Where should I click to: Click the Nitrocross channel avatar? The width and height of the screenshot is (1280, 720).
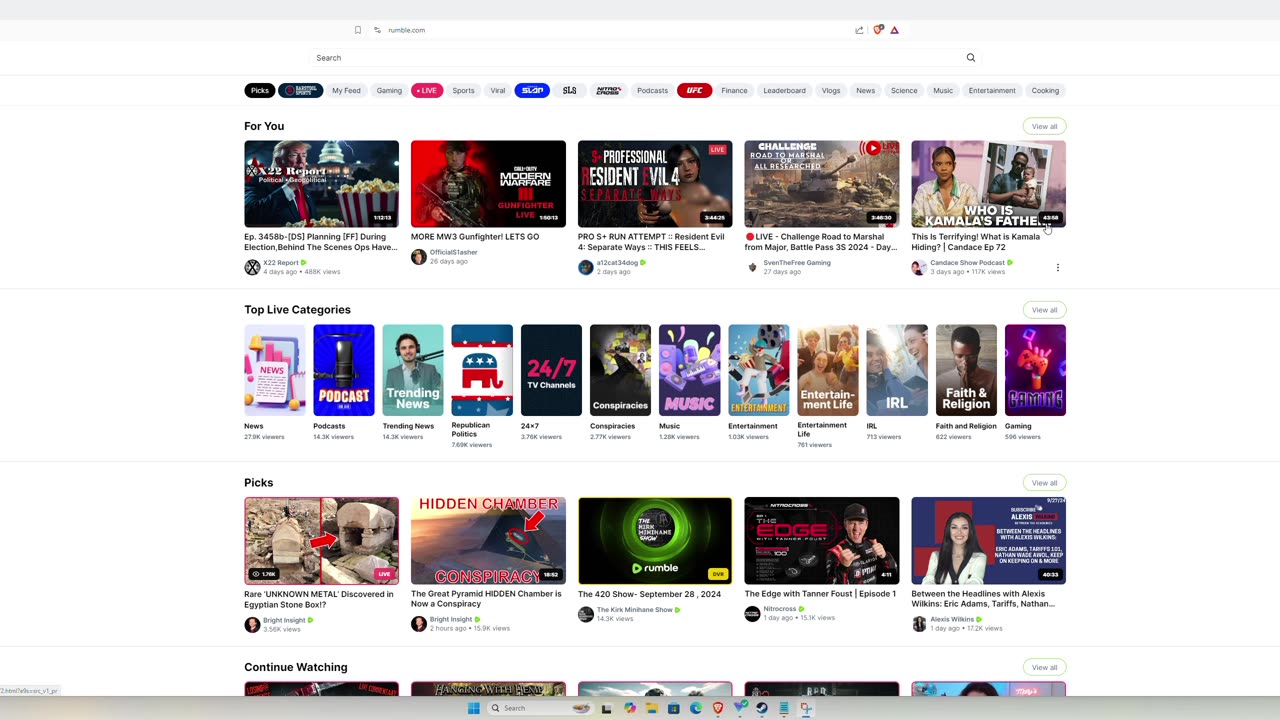(752, 613)
